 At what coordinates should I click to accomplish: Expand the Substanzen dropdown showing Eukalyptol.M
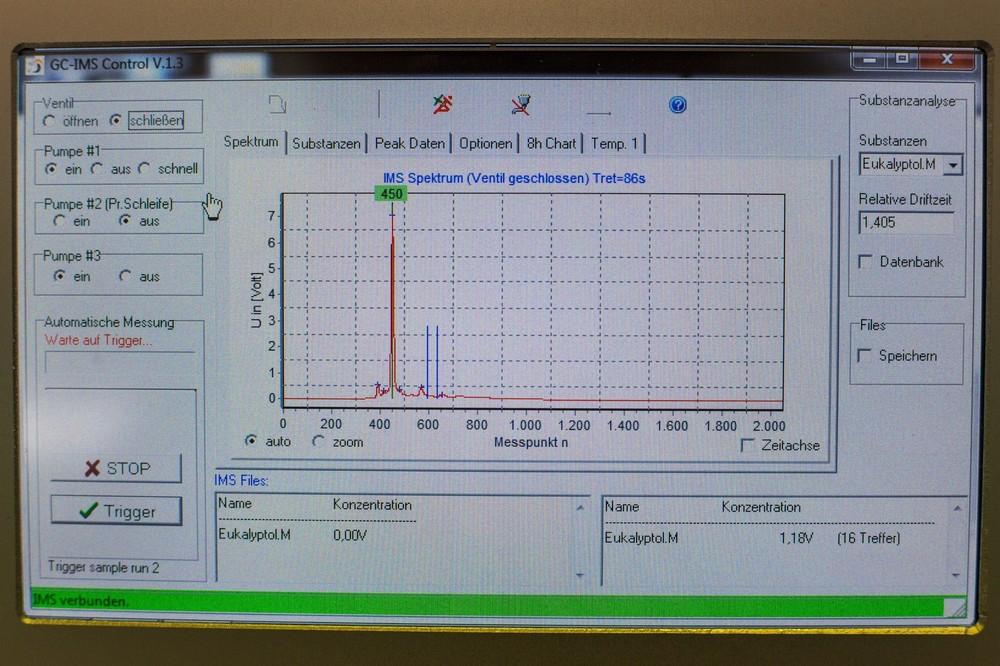953,165
